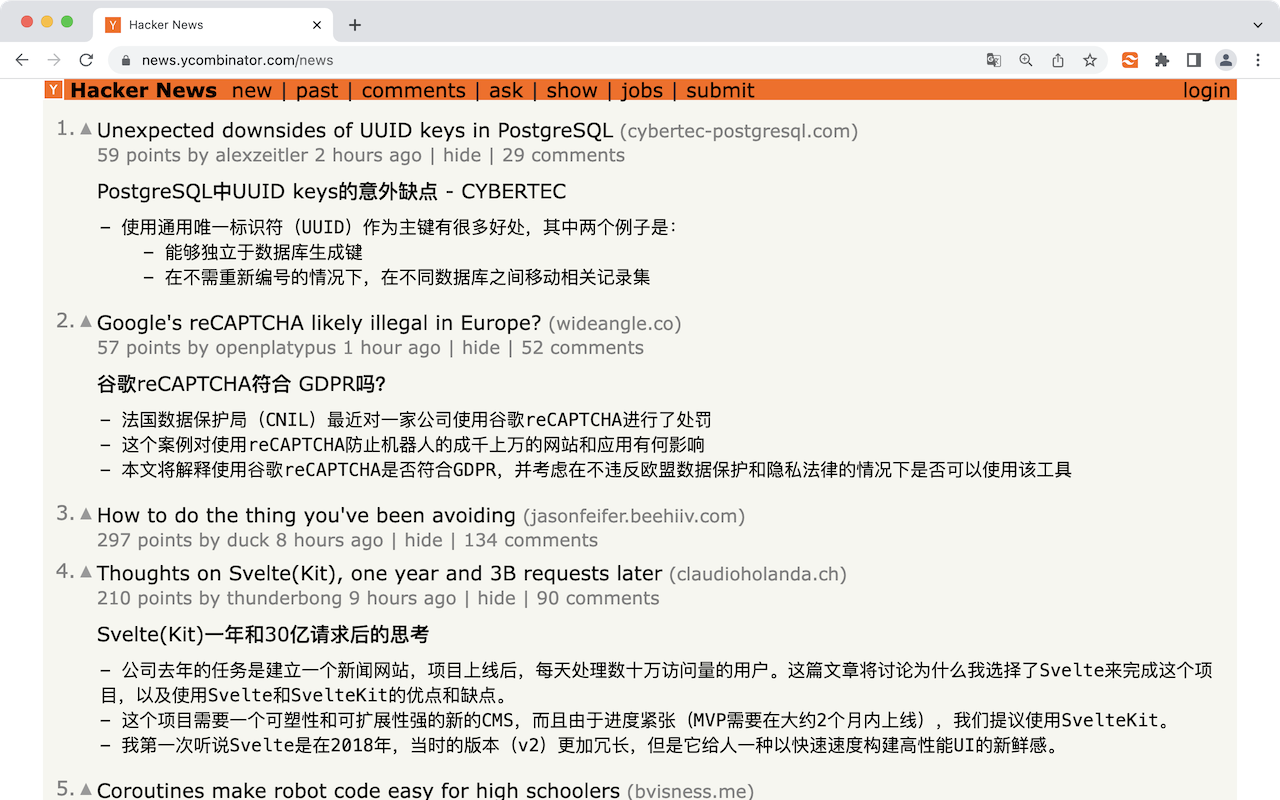Click the share page icon in address bar
1280x800 pixels.
point(1057,60)
